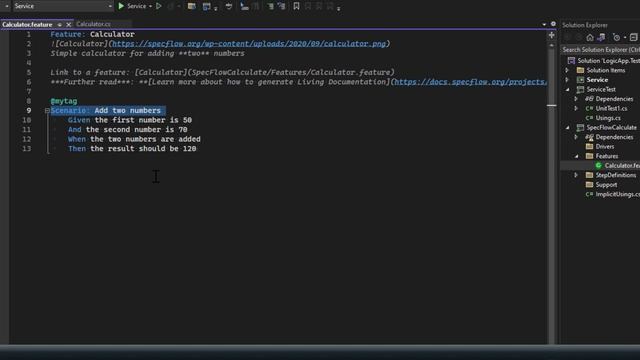Viewport: 640px width, 360px height.
Task: Expand the Service project node
Action: [567, 80]
